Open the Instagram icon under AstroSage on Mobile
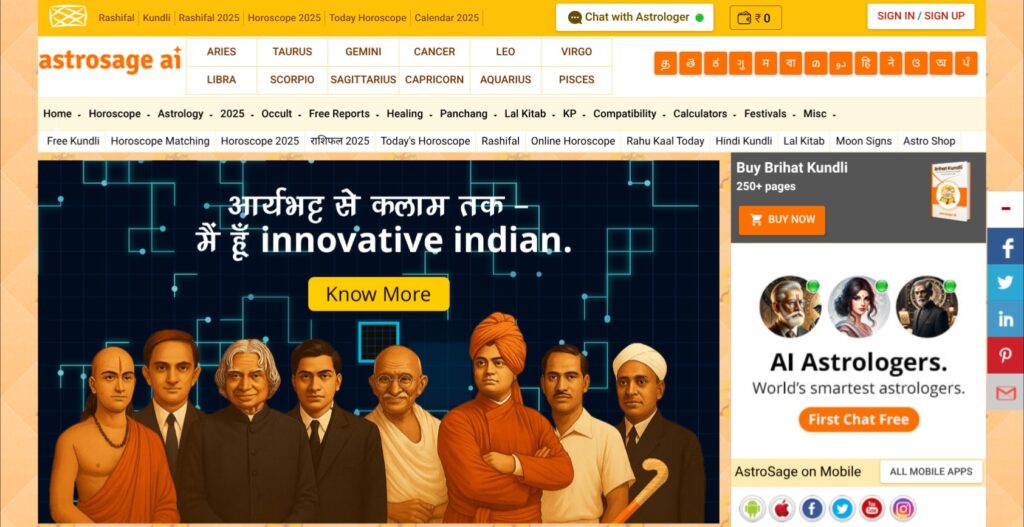Image resolution: width=1024 pixels, height=527 pixels. (903, 508)
